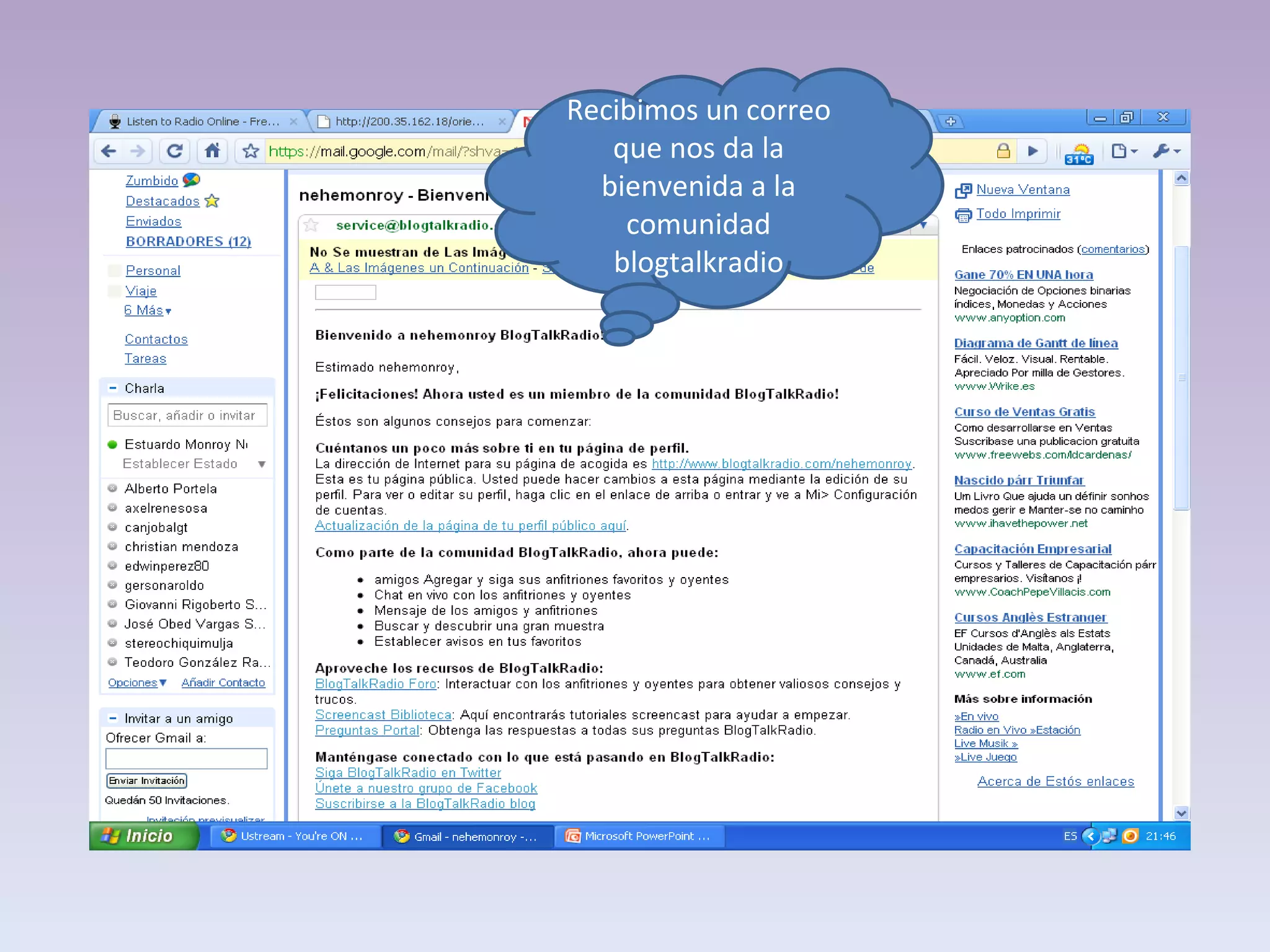Click the orange tray application icon

click(1130, 836)
